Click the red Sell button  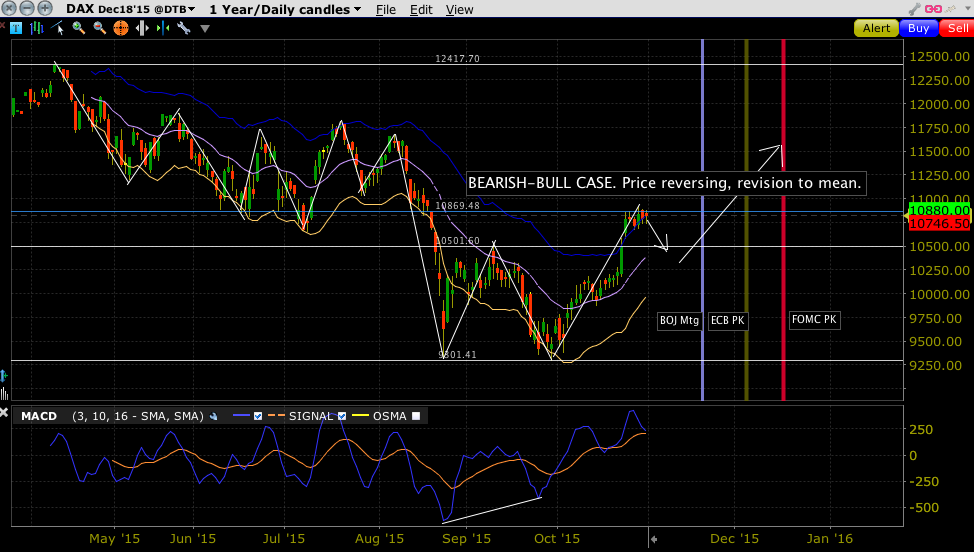point(957,28)
